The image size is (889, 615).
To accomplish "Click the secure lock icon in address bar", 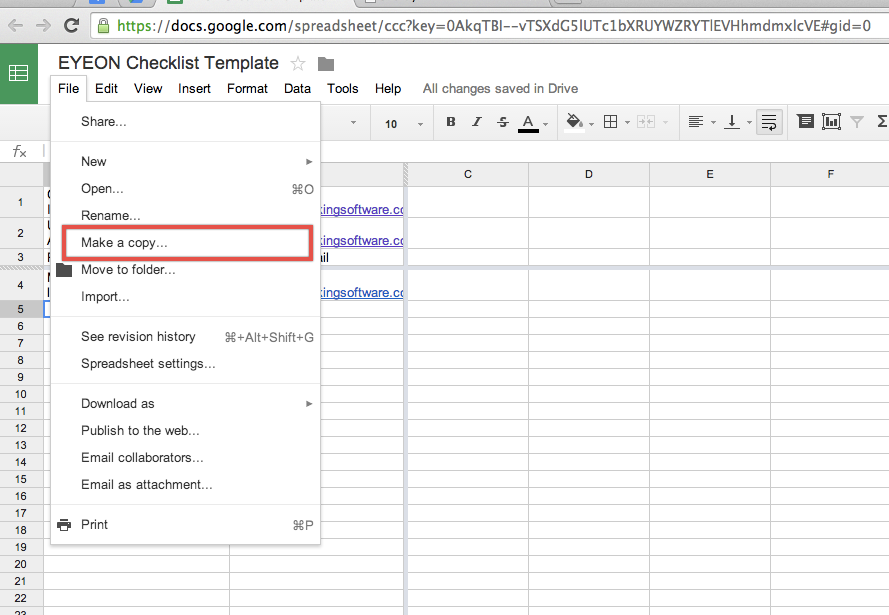I will pos(103,26).
